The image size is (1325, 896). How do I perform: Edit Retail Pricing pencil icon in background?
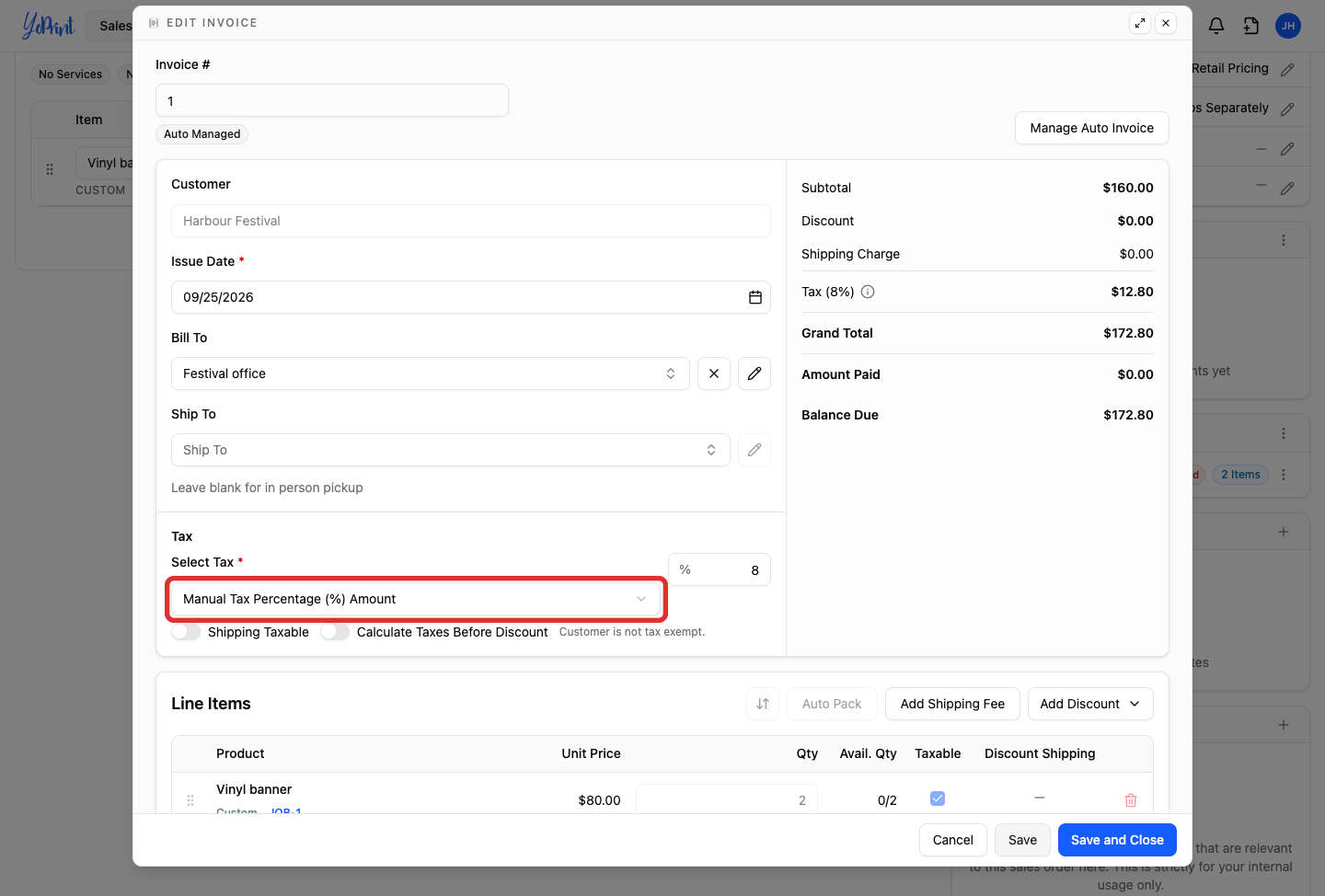pos(1287,69)
